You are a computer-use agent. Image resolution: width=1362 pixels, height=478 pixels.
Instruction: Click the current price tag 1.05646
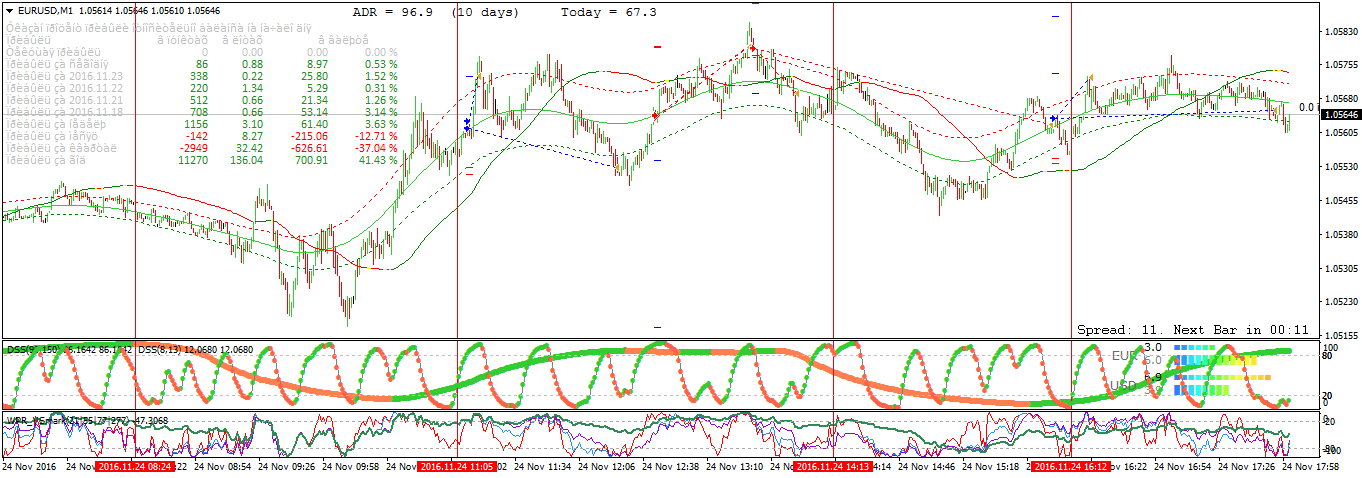(x=1340, y=115)
